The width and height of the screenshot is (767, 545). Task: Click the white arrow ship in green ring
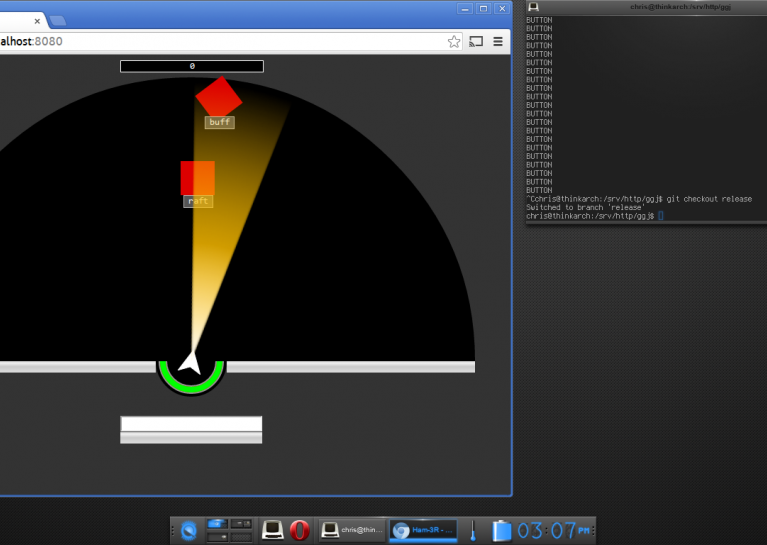[190, 366]
